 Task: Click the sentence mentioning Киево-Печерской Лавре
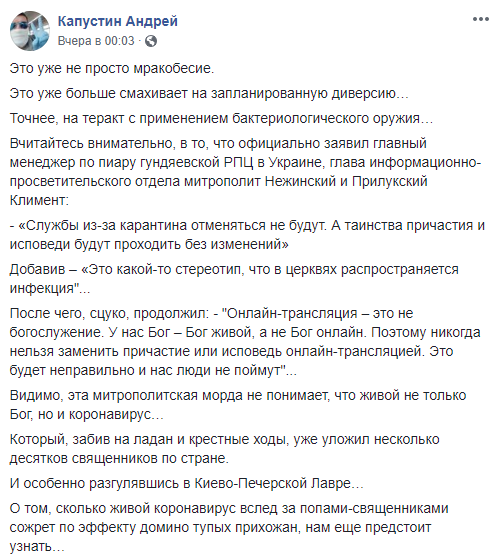(187, 483)
